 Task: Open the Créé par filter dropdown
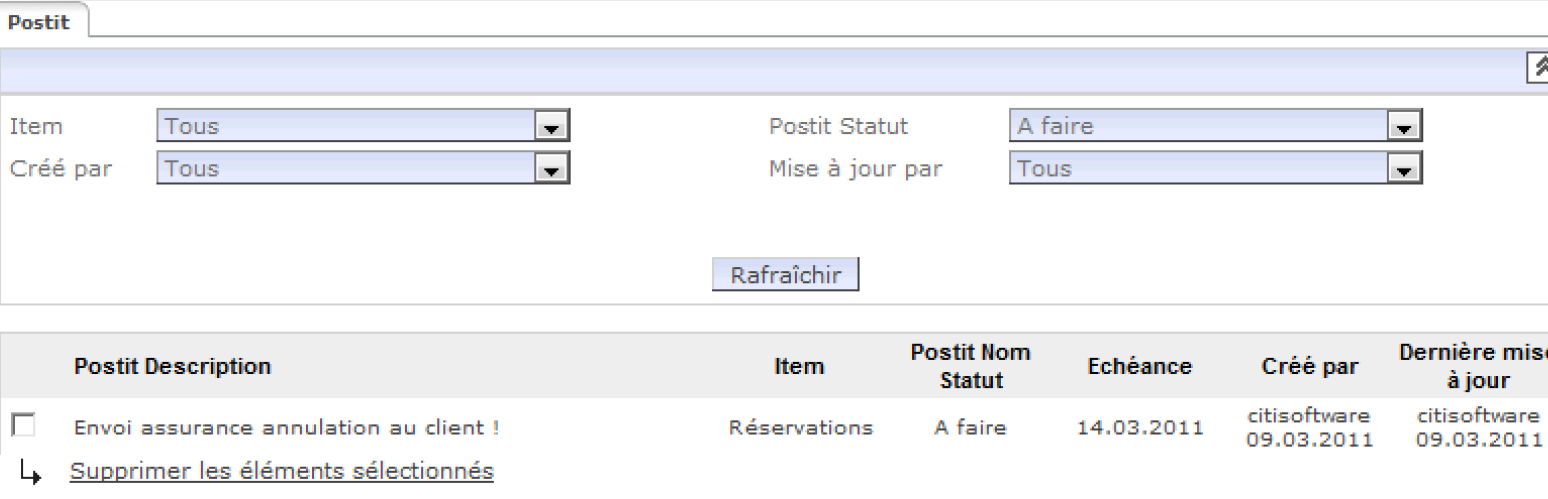[x=547, y=169]
